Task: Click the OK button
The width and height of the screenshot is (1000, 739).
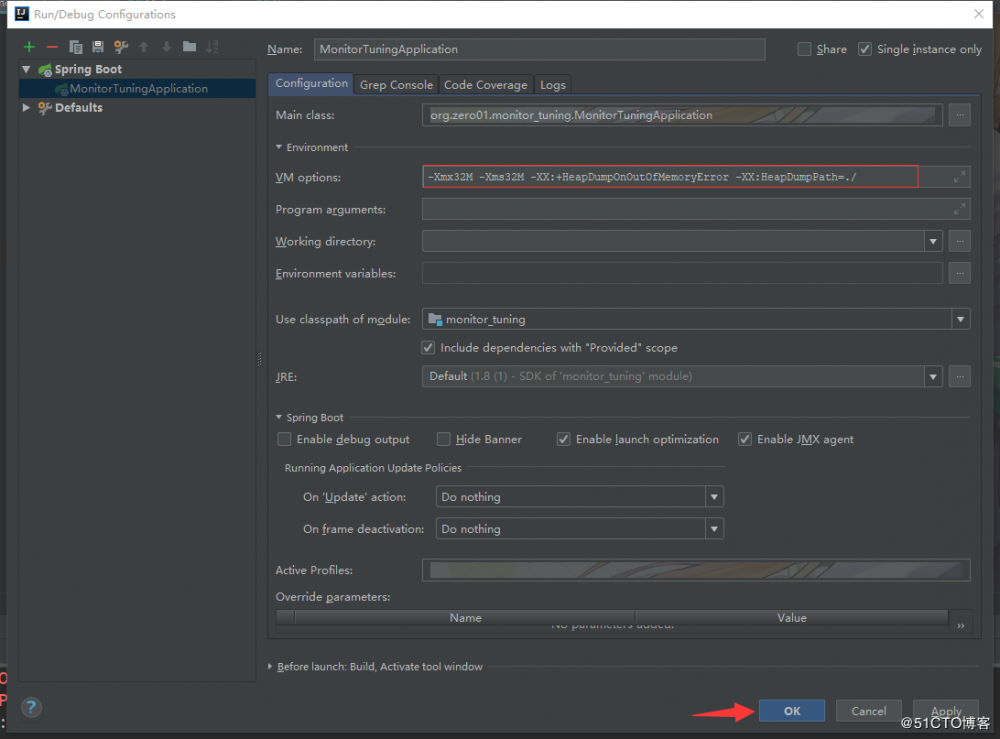Action: click(x=791, y=711)
